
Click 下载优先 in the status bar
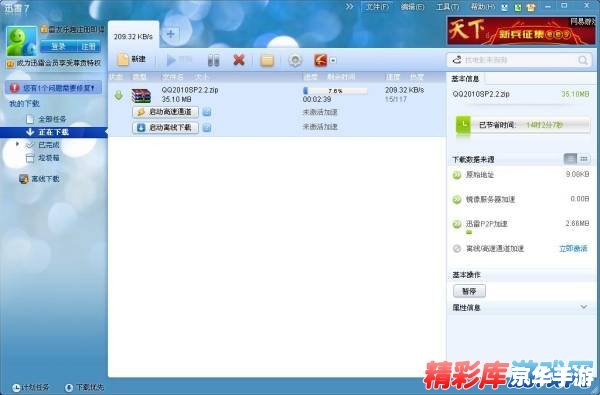pyautogui.click(x=84, y=387)
